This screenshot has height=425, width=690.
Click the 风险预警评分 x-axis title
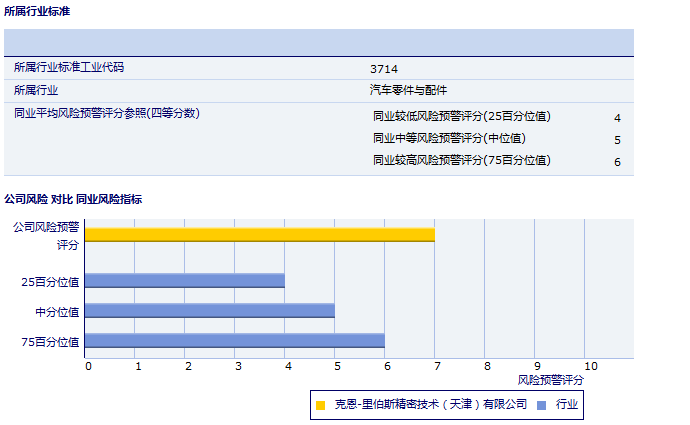[551, 380]
